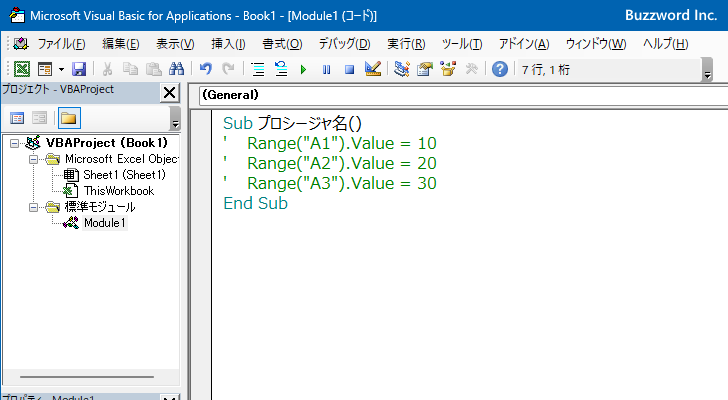The image size is (728, 400).
Task: Open the デバッグ(D) menu
Action: (x=344, y=44)
